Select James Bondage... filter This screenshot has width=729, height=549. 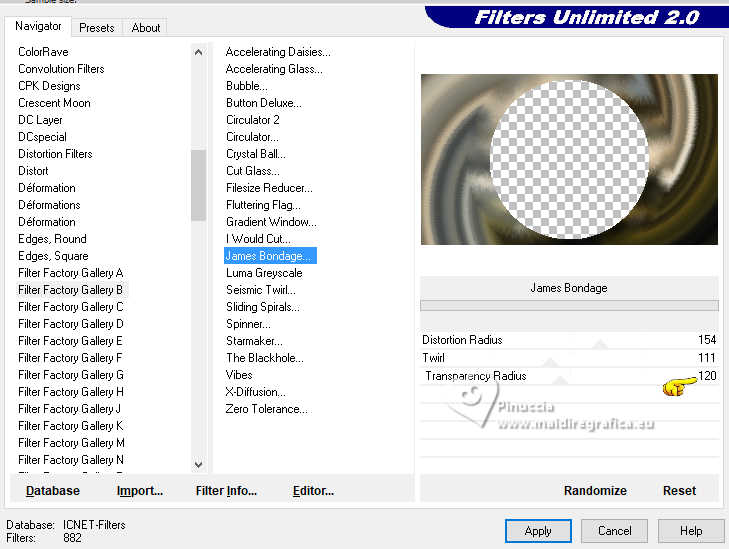click(270, 256)
